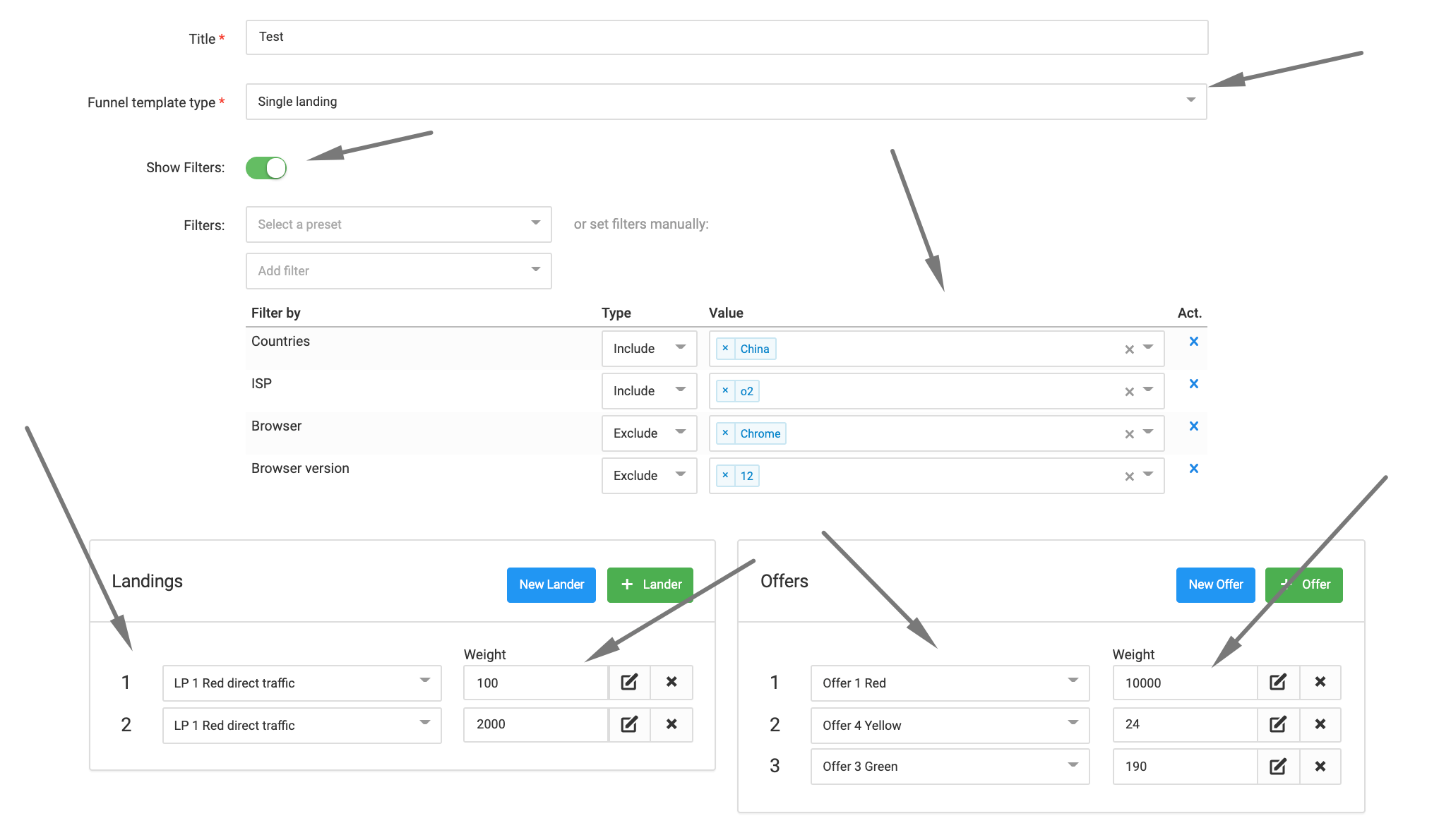Change the Include type on the ISP filter

(648, 390)
